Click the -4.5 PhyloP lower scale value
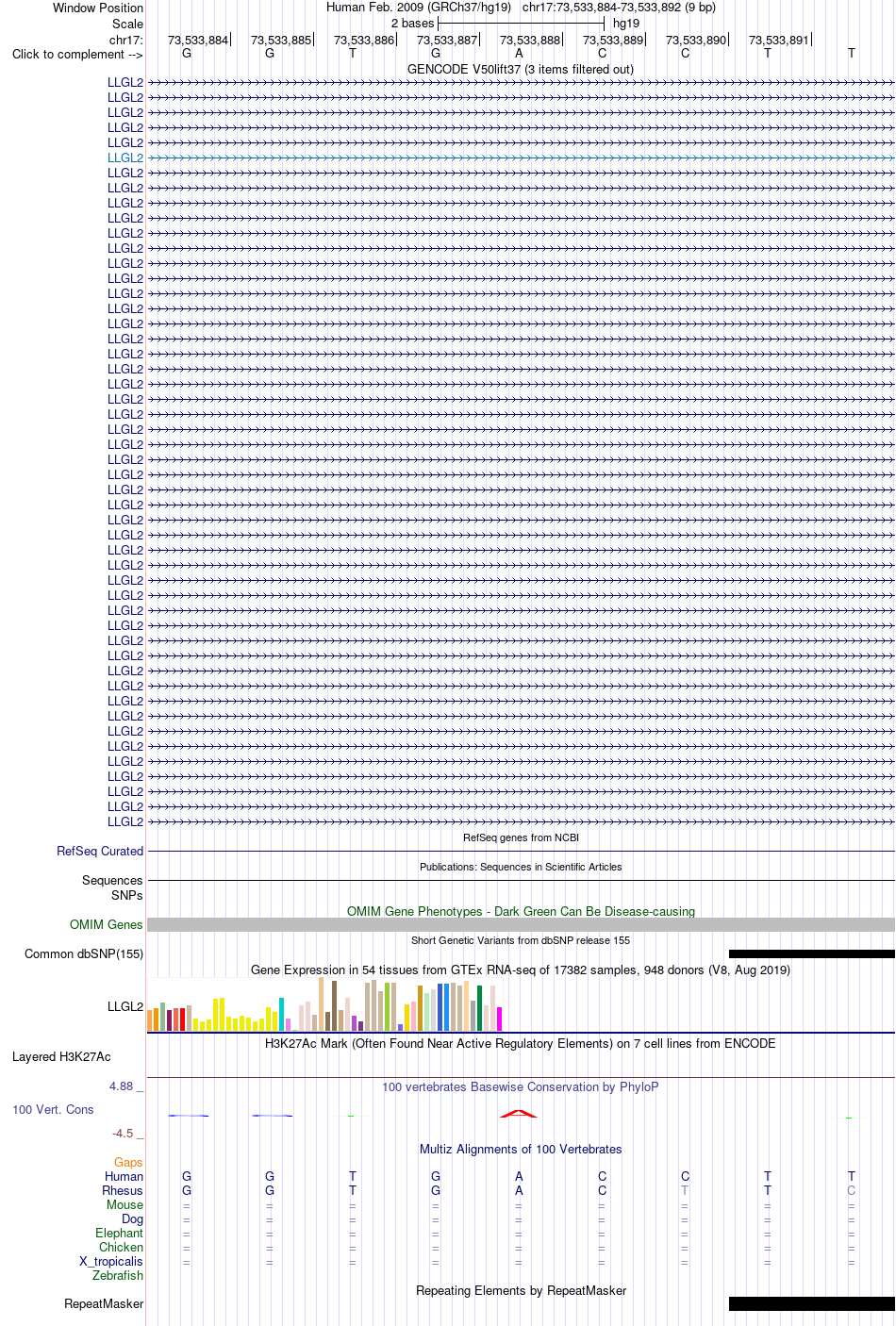 [128, 1134]
